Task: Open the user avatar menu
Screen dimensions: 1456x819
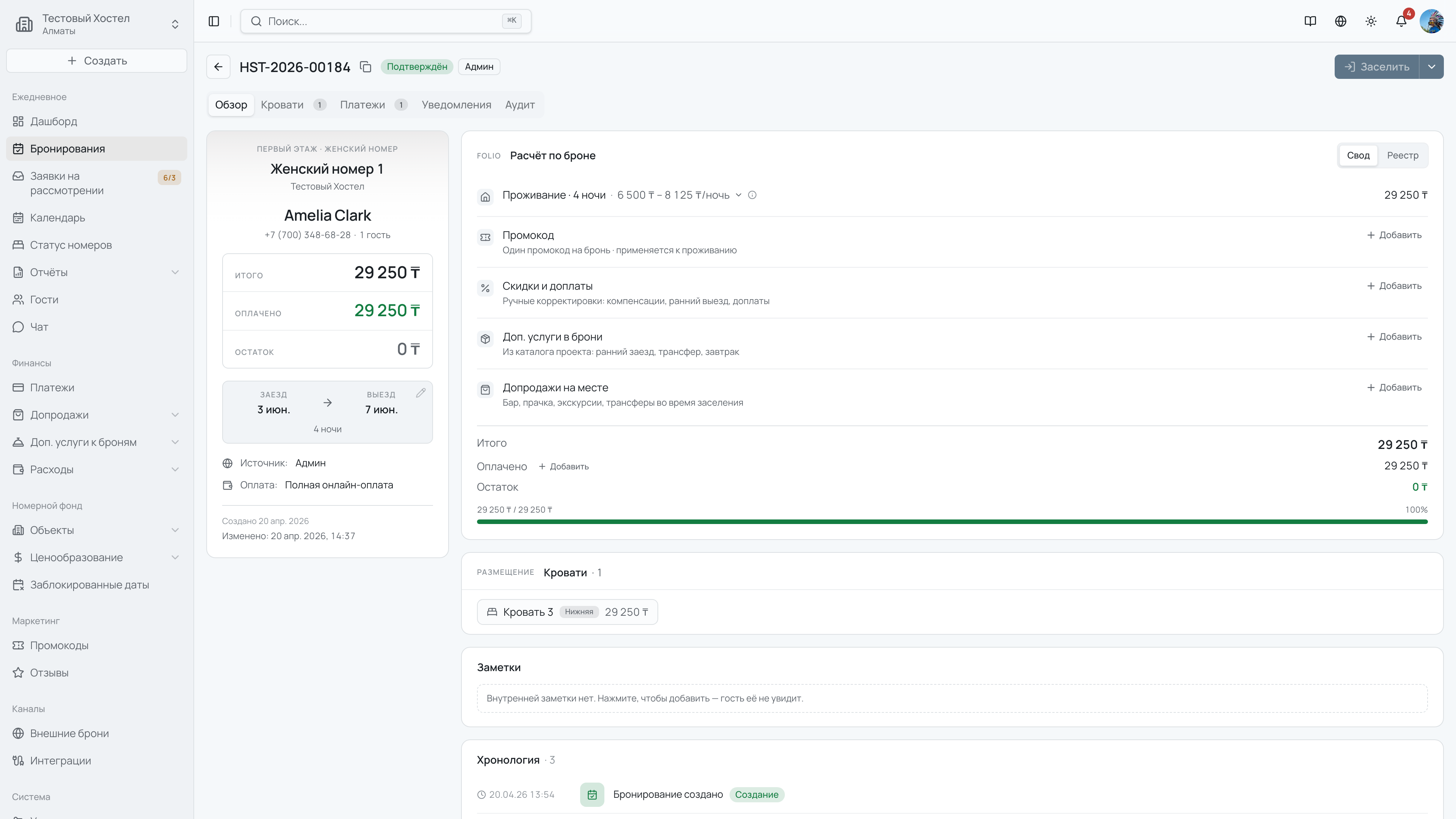Action: (x=1432, y=21)
